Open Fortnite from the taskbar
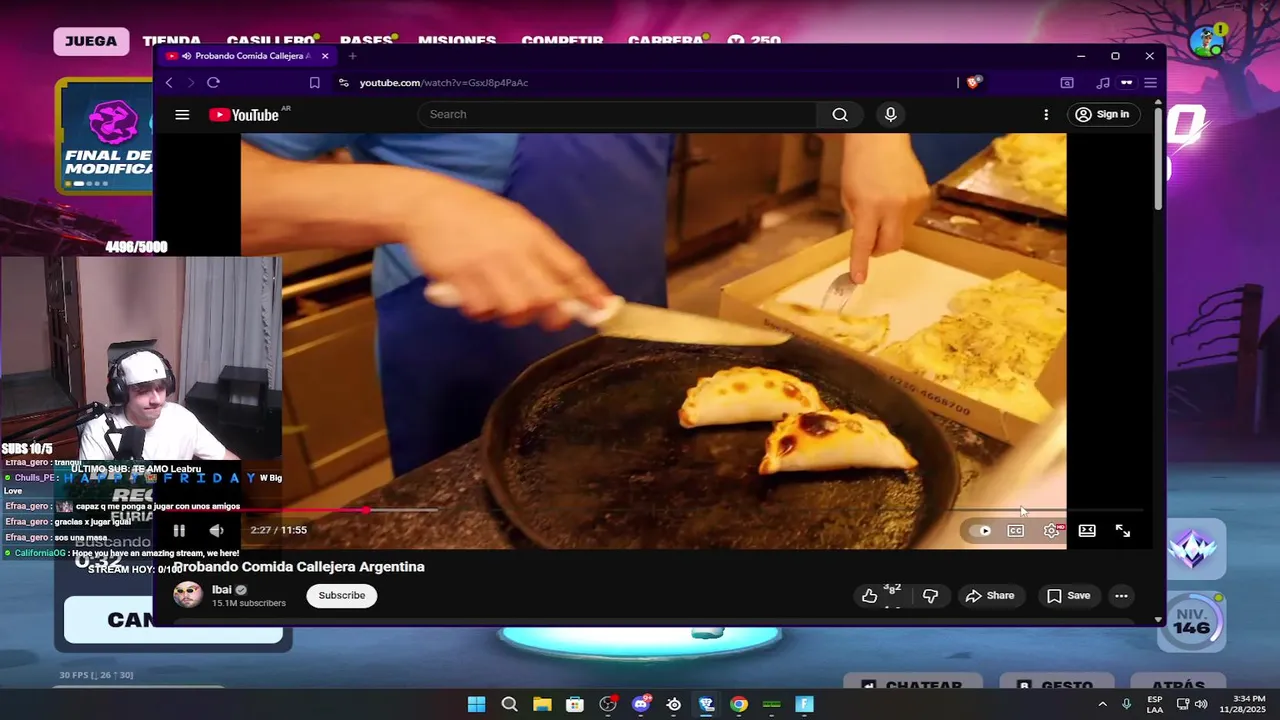This screenshot has width=1280, height=720. [x=805, y=704]
